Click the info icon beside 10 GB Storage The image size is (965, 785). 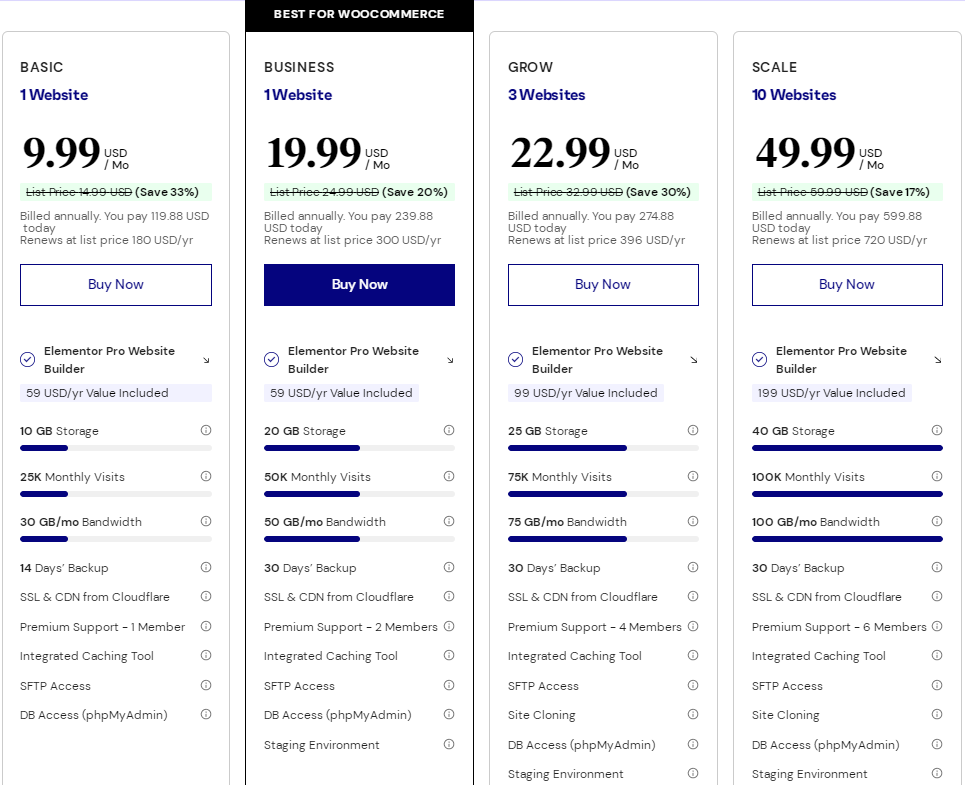coord(206,430)
